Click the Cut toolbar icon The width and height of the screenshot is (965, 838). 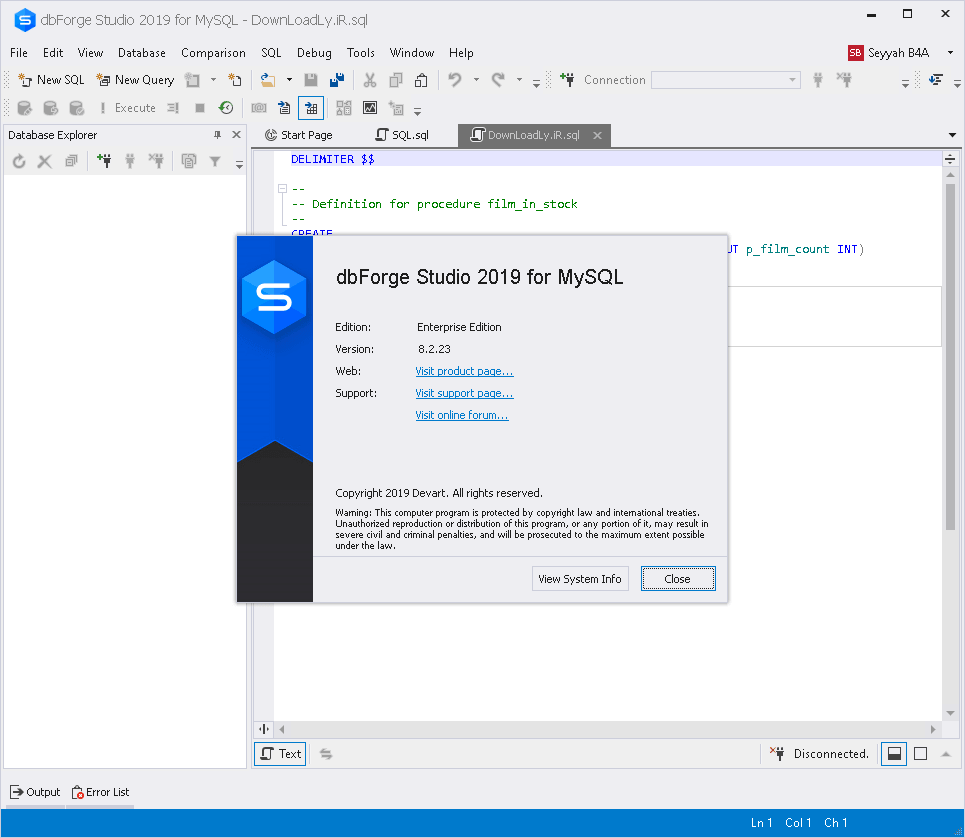pos(369,80)
